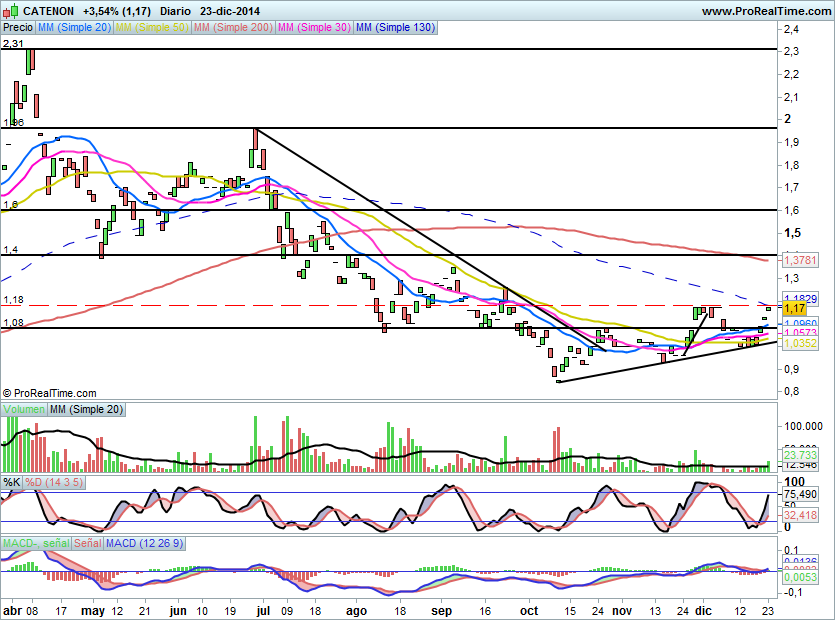Select the red Señal indicator label

click(85, 543)
